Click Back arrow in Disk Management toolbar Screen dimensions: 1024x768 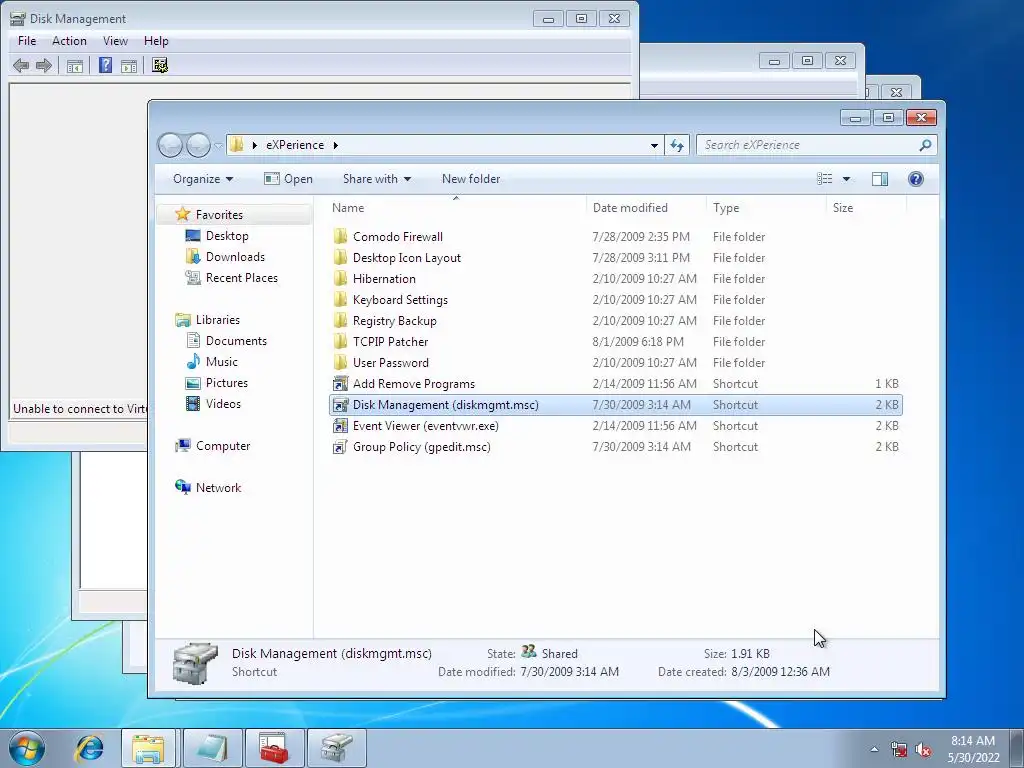[x=21, y=65]
